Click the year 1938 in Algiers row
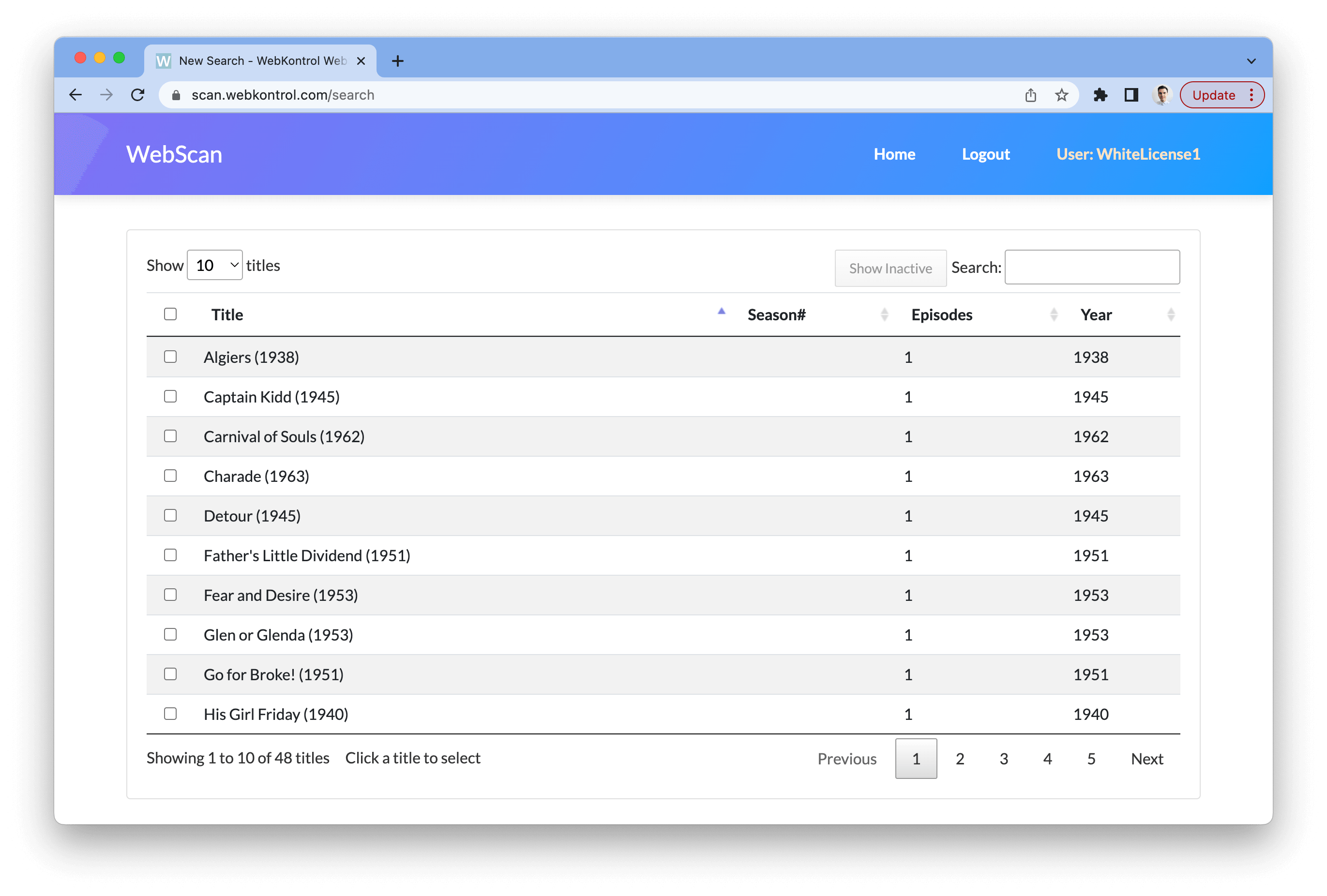 pos(1091,357)
